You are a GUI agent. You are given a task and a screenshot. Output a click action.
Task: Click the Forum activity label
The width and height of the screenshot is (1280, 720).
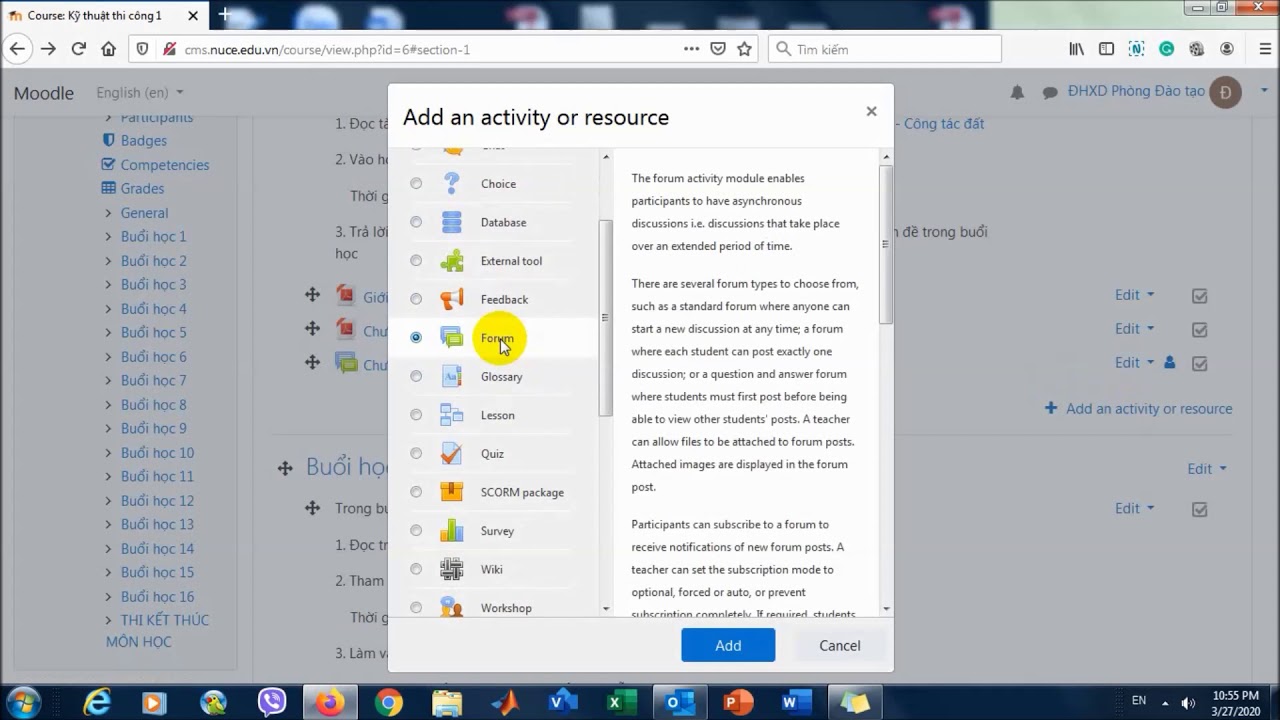497,338
